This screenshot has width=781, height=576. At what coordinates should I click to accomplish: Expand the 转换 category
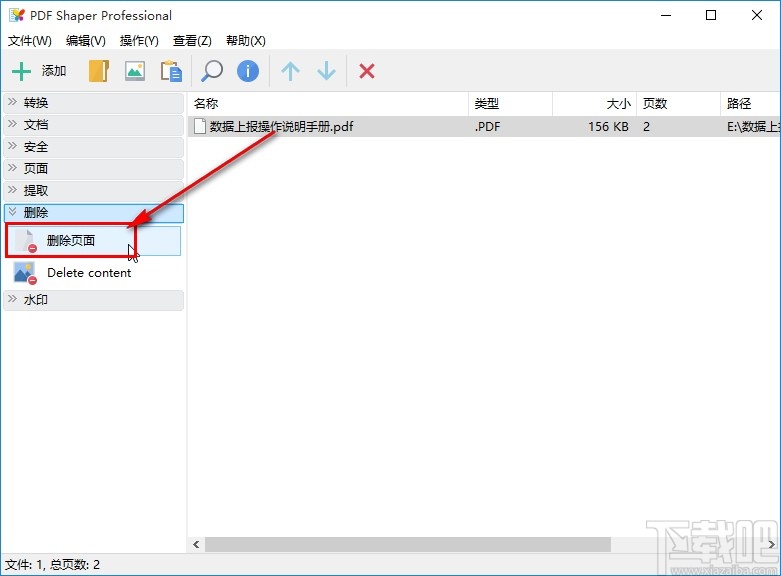click(x=94, y=103)
